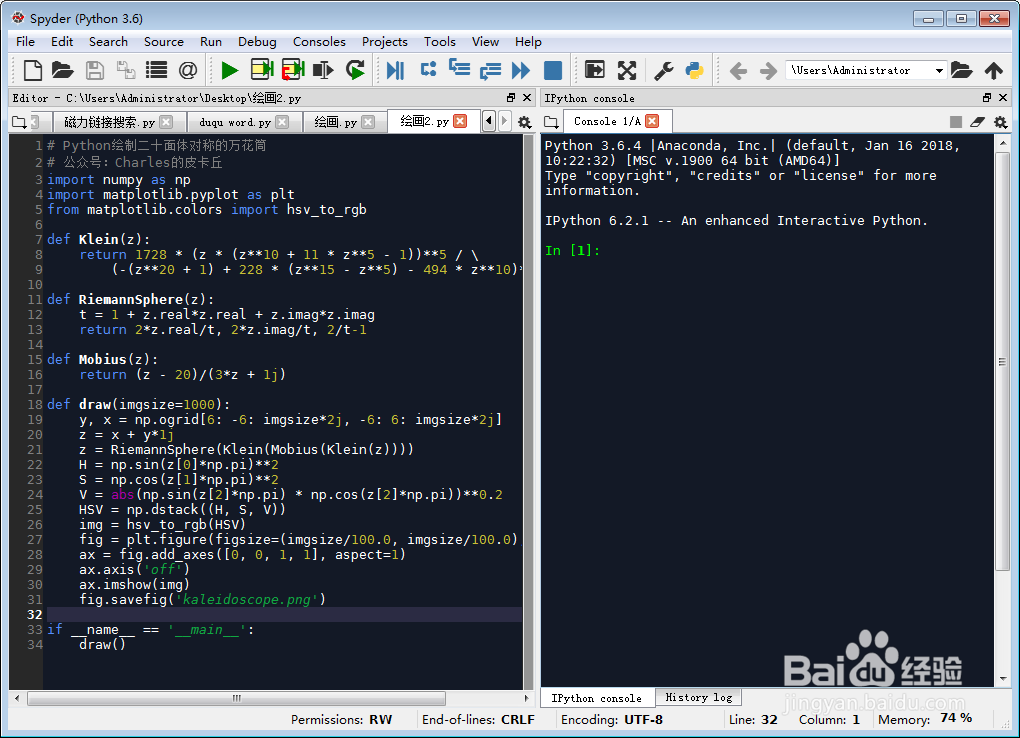The width and height of the screenshot is (1020, 738).
Task: Stop debugging with blue square icon
Action: point(552,70)
